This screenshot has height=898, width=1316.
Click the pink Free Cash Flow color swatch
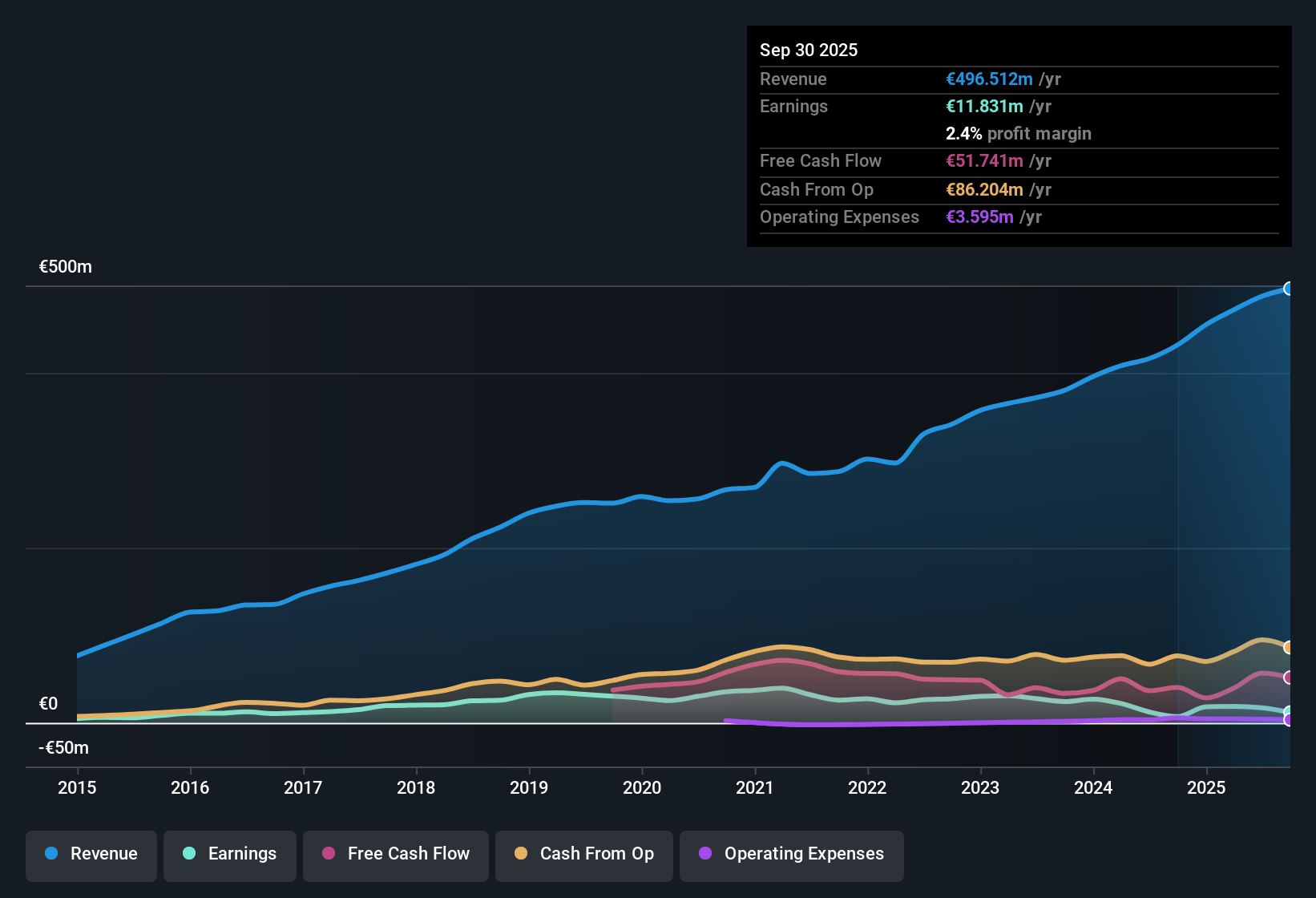328,854
